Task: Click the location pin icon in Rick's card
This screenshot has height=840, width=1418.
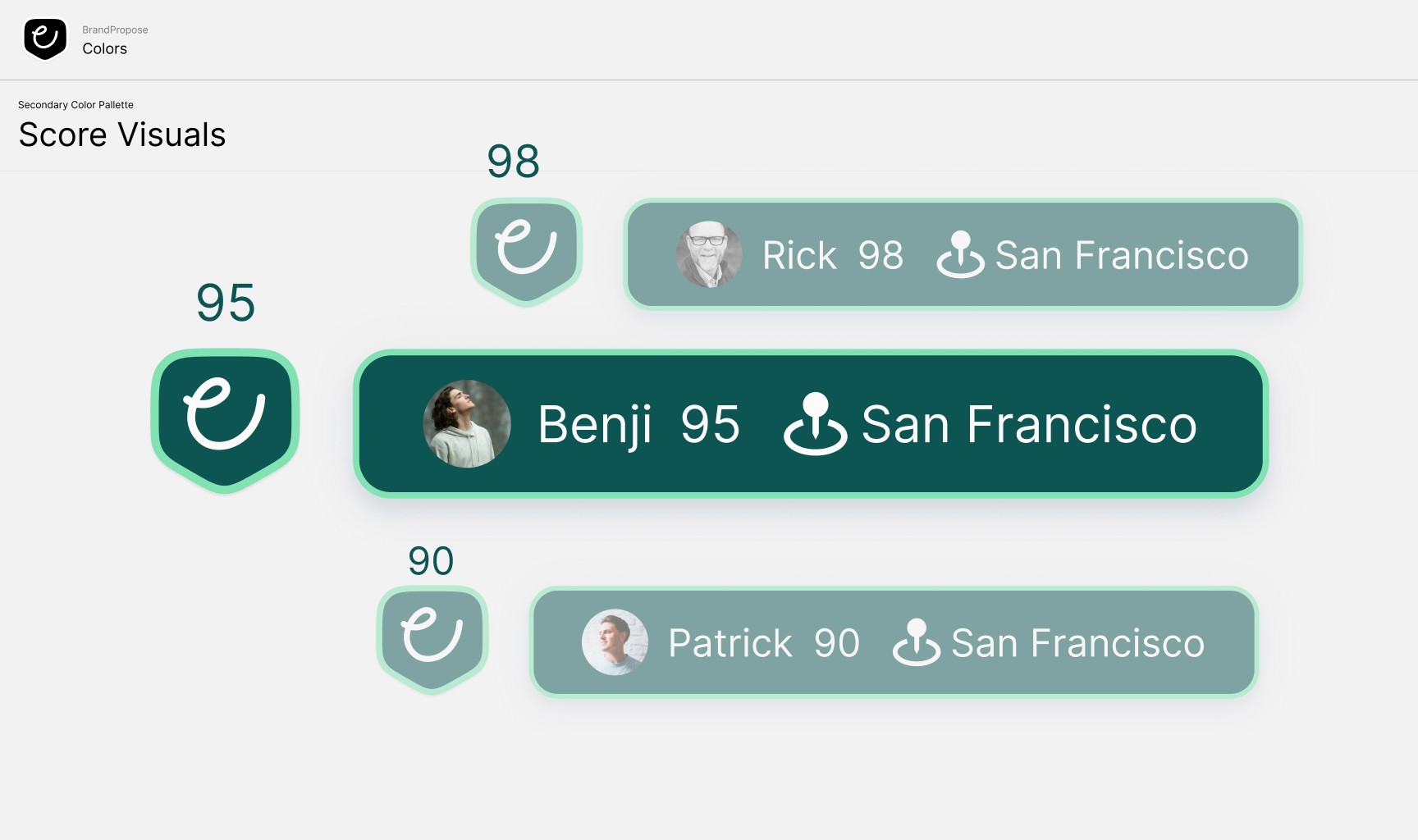Action: point(961,254)
